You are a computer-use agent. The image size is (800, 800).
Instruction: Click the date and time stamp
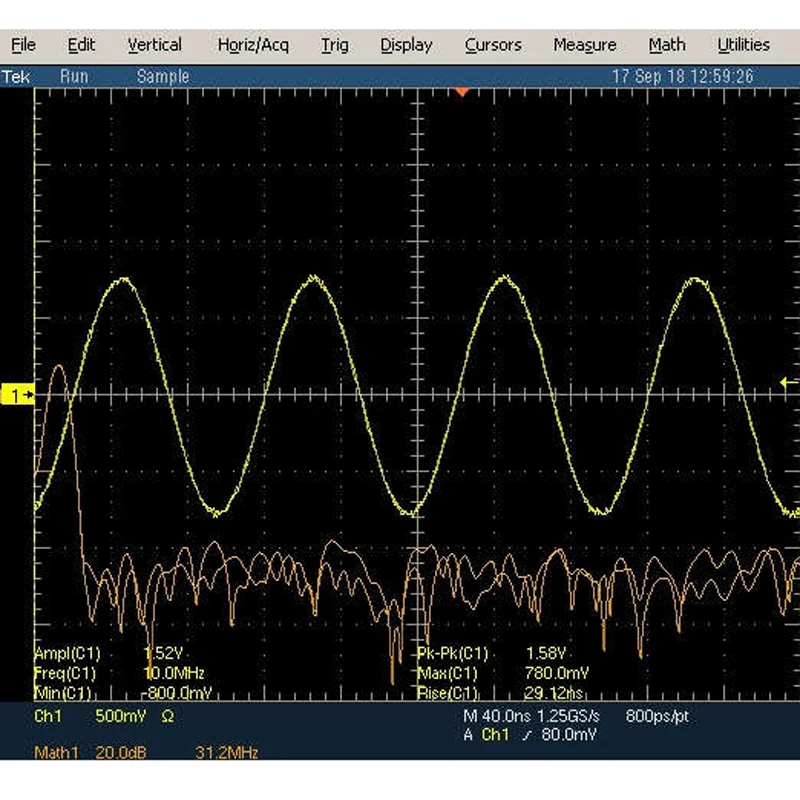click(x=683, y=77)
